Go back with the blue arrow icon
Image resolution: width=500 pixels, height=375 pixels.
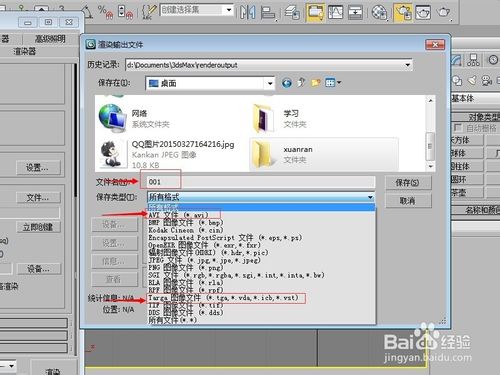pyautogui.click(x=286, y=83)
